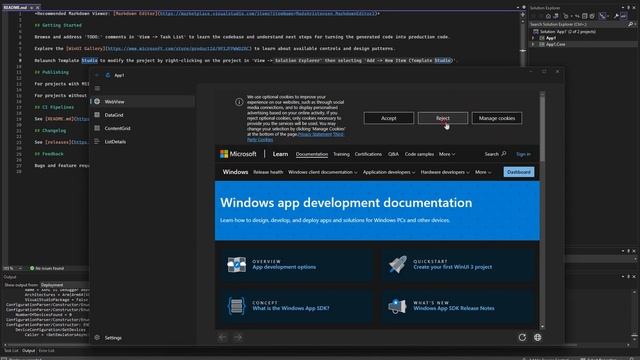Click the Manage cookies button
This screenshot has width=640, height=360.
click(497, 118)
